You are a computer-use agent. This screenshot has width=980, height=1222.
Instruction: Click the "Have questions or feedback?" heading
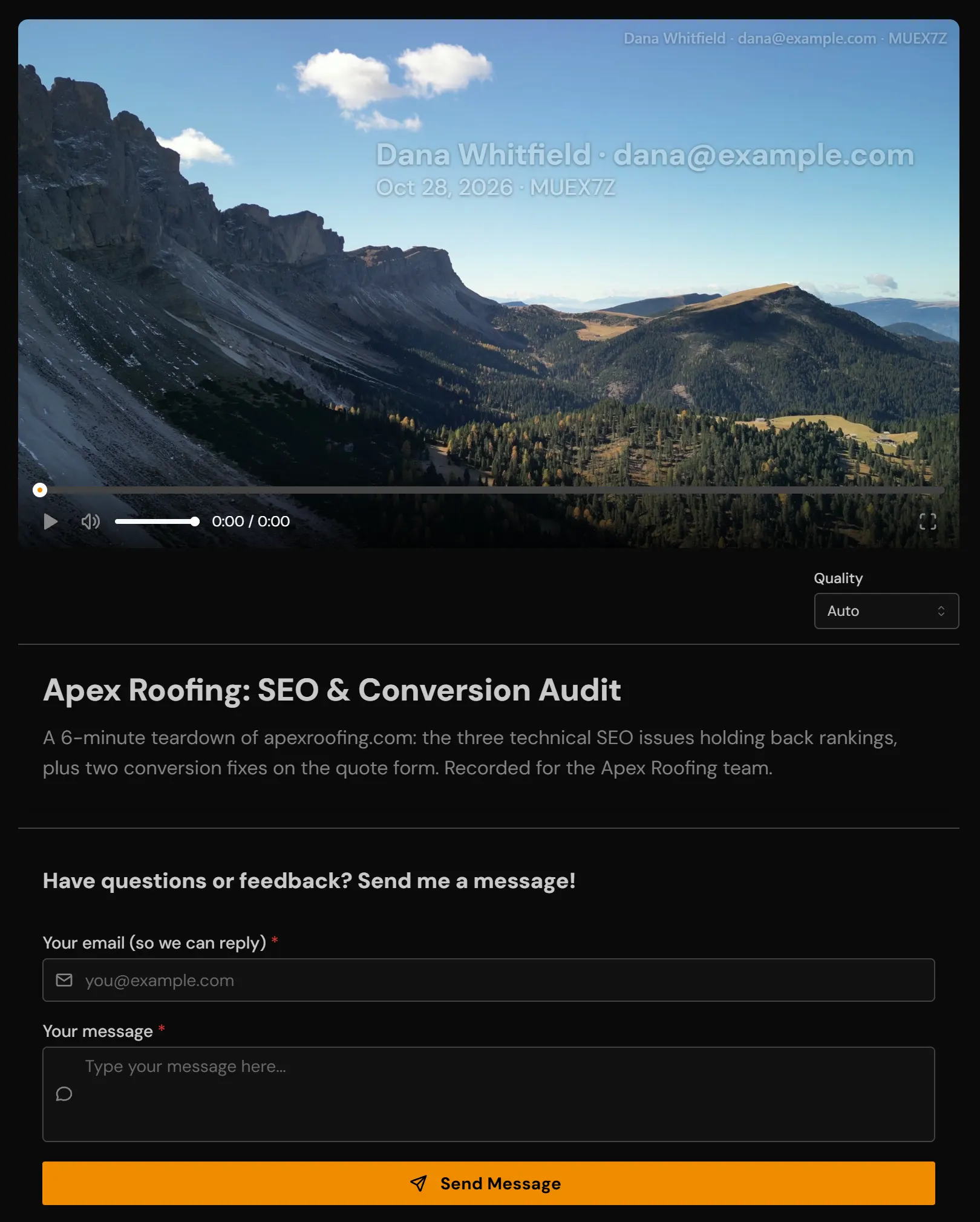[x=309, y=881]
